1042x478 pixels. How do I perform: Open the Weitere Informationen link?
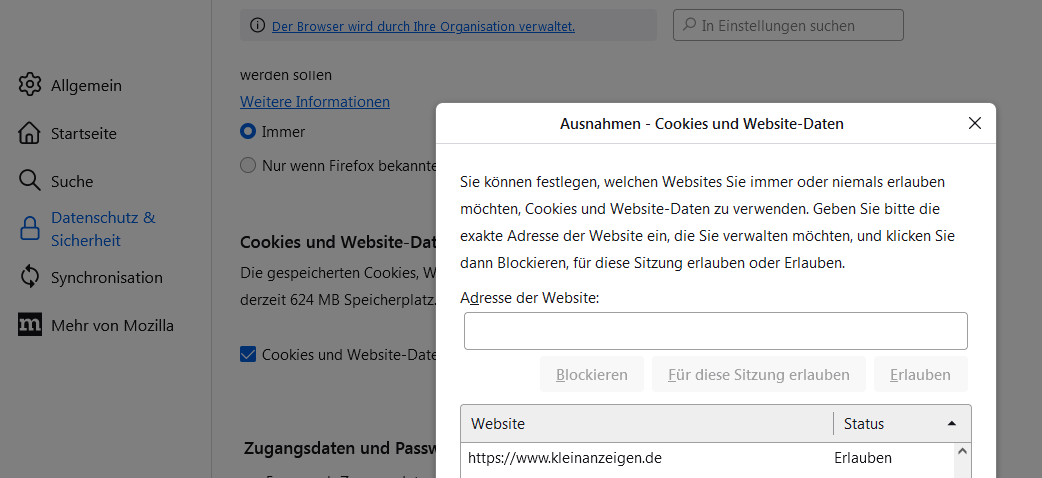(x=315, y=101)
